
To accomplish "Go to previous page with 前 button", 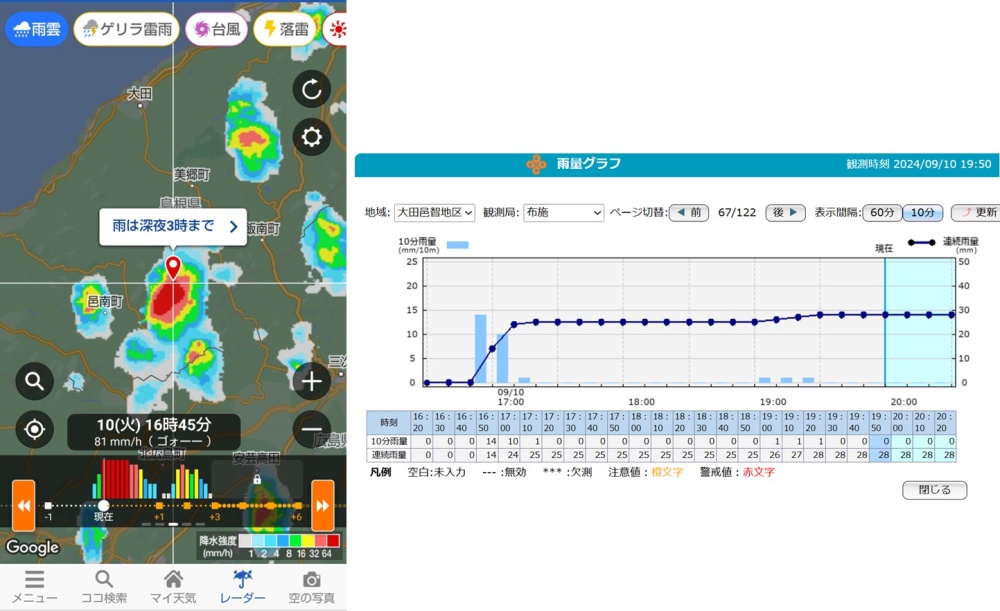I will (x=689, y=212).
